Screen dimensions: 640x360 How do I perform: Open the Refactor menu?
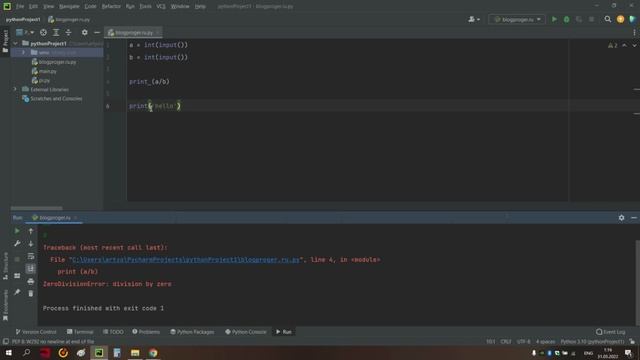111,6
